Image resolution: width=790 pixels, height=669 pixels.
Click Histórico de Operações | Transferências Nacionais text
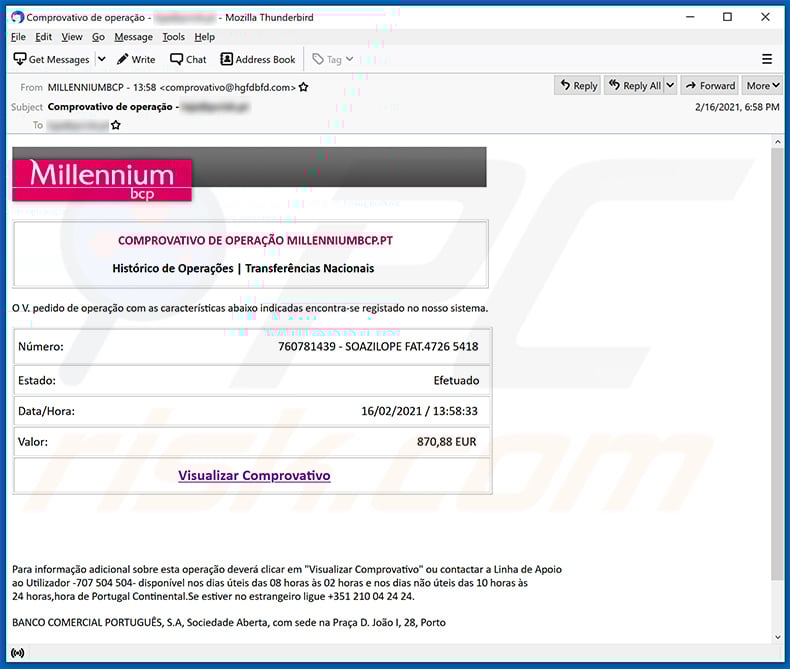coord(243,268)
